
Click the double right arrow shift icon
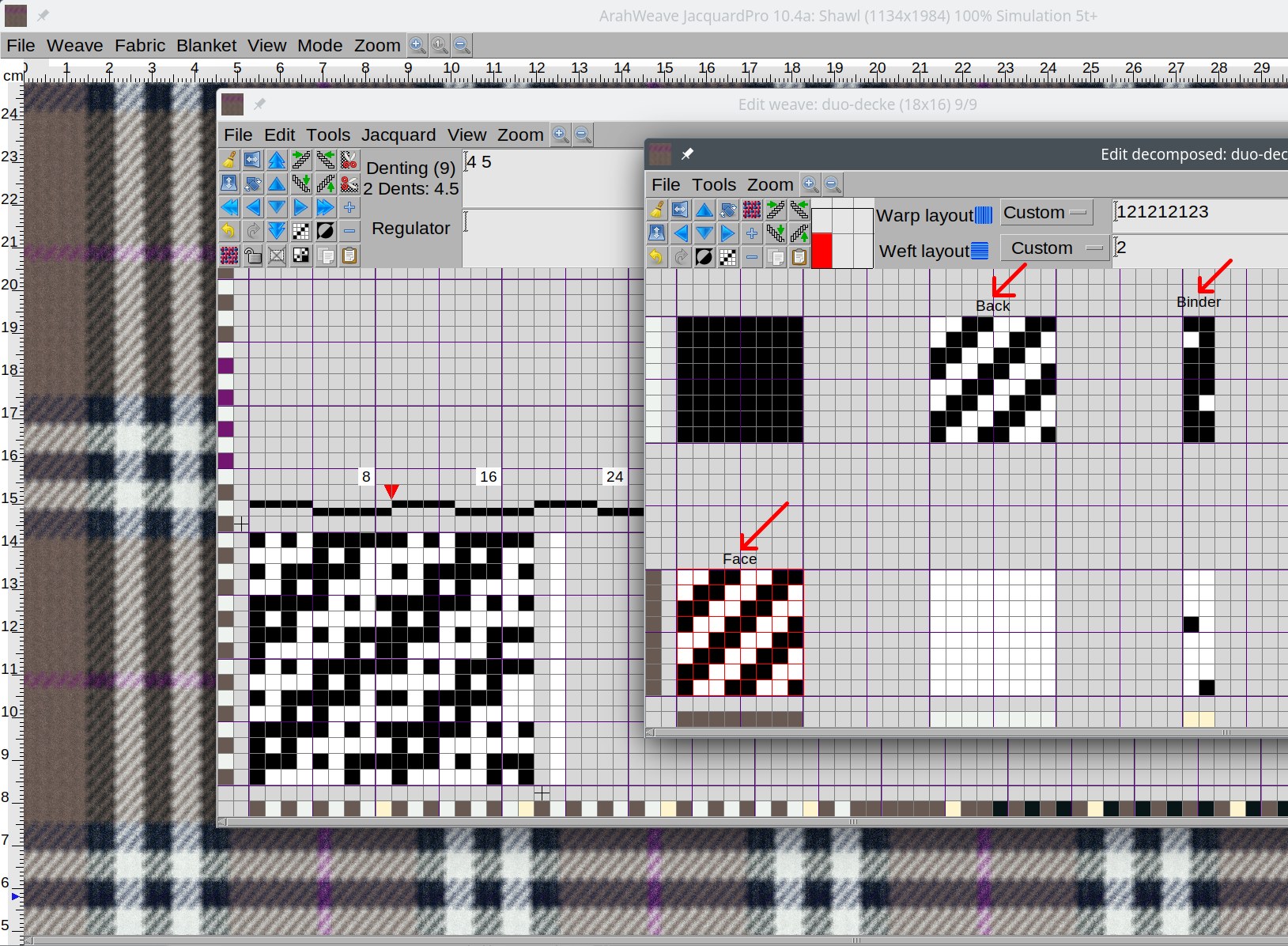point(325,207)
